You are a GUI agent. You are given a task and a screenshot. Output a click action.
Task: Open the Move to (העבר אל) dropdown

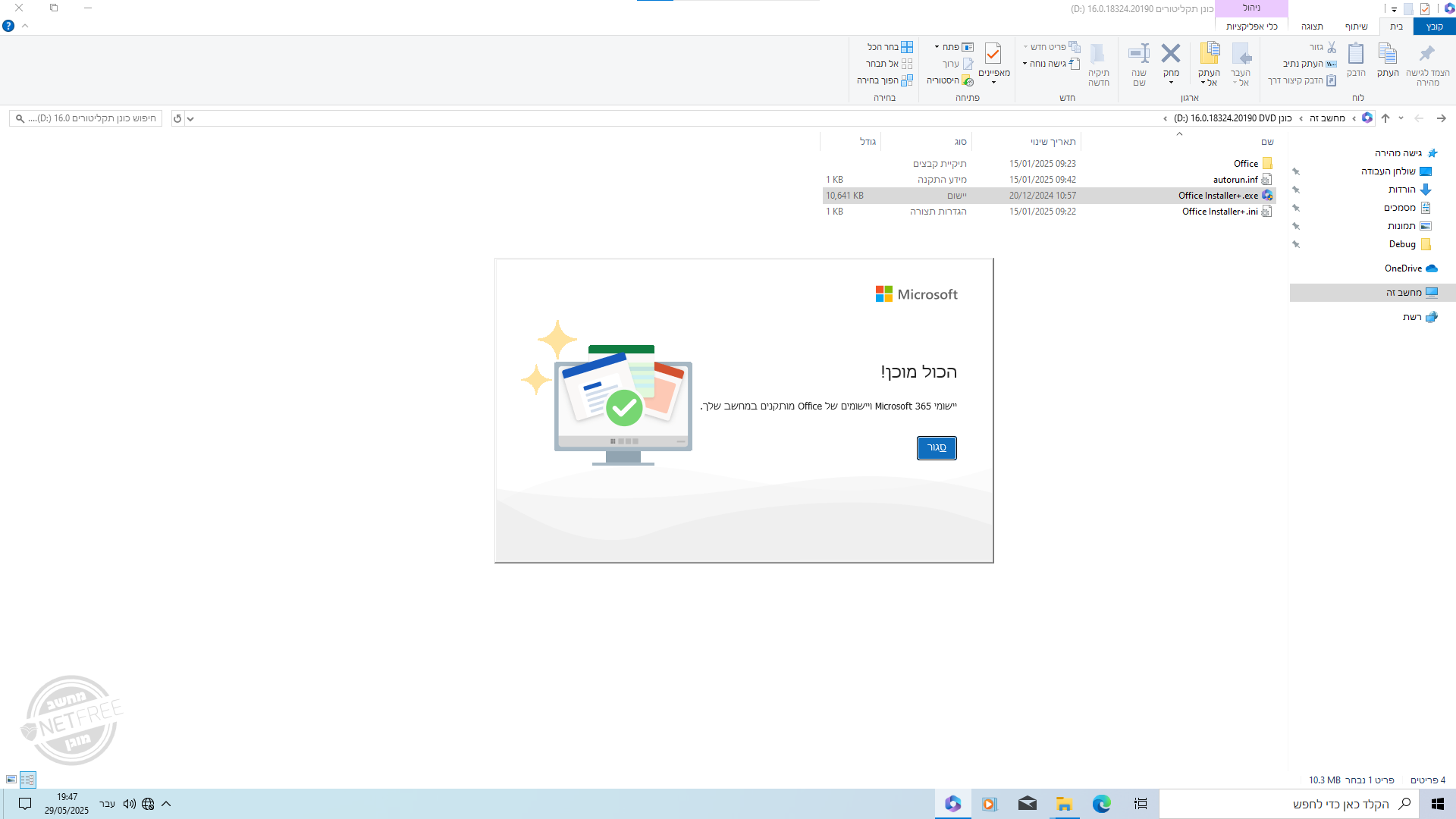click(x=1241, y=78)
